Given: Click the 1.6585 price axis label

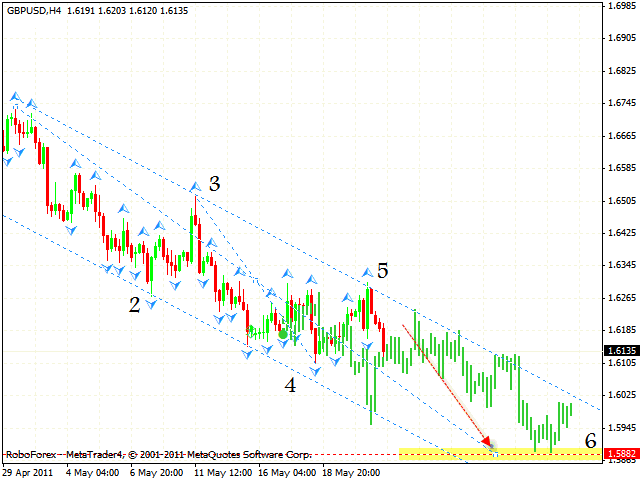Looking at the screenshot, I should point(622,168).
